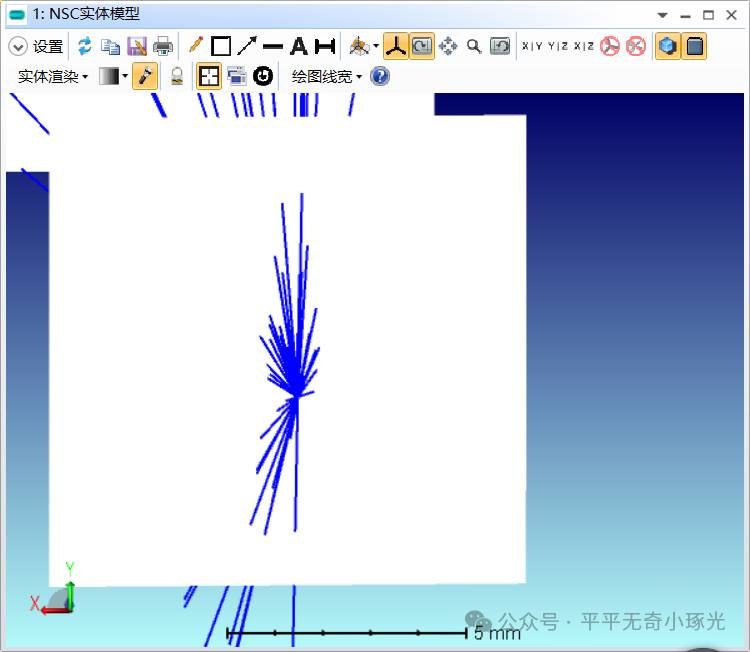This screenshot has width=750, height=652.
Task: Click the XYZ axis orientation indicator
Action: click(x=54, y=589)
